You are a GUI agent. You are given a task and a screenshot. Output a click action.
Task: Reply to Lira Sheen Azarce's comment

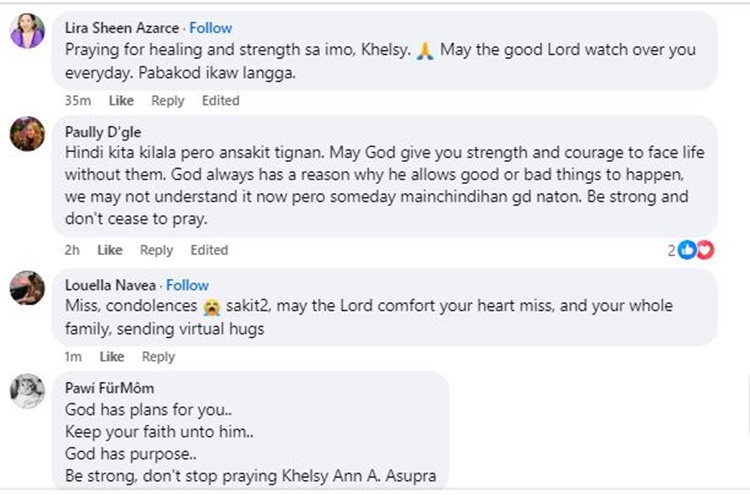coord(168,101)
